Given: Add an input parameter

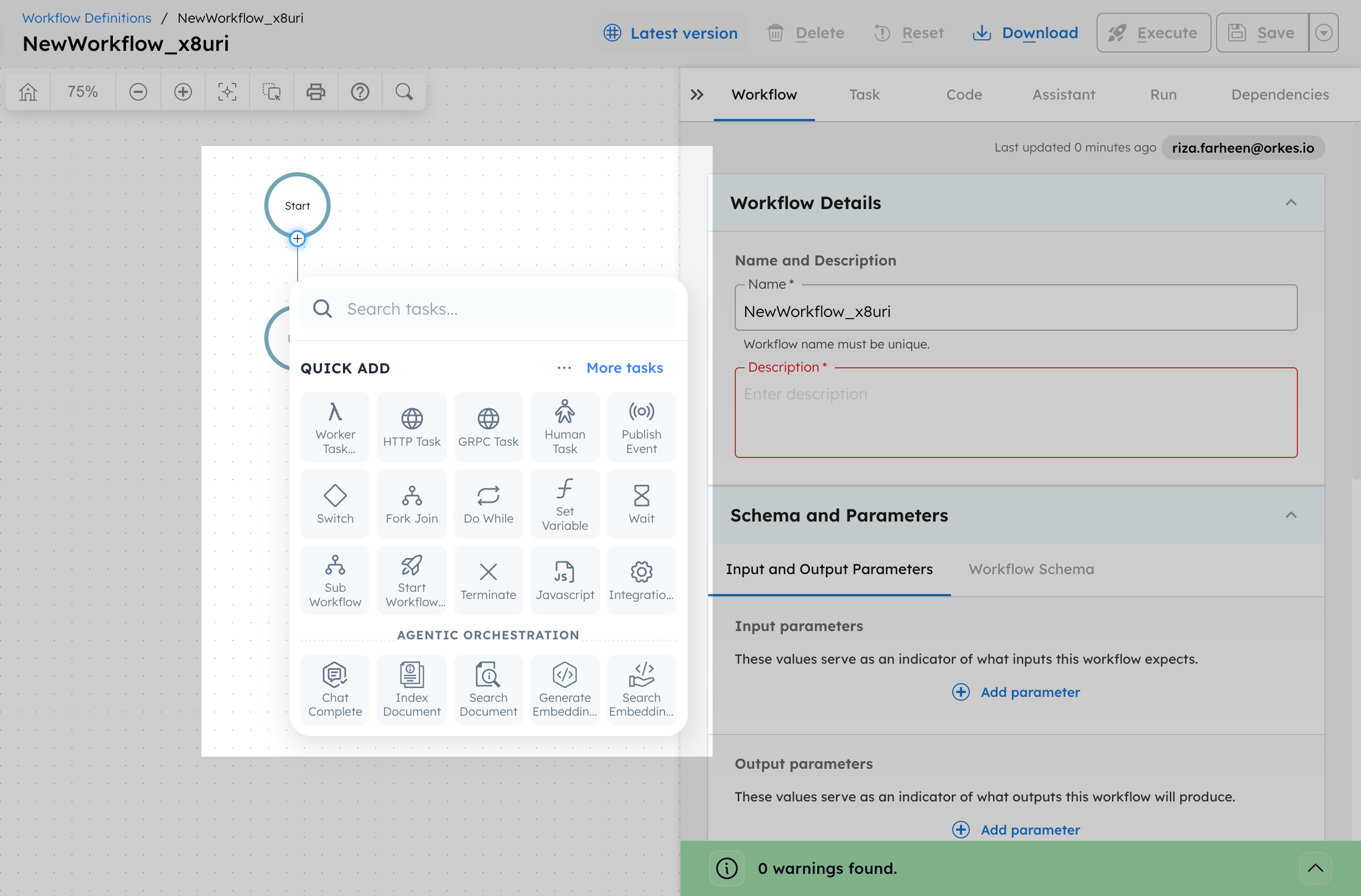Looking at the screenshot, I should point(1016,692).
